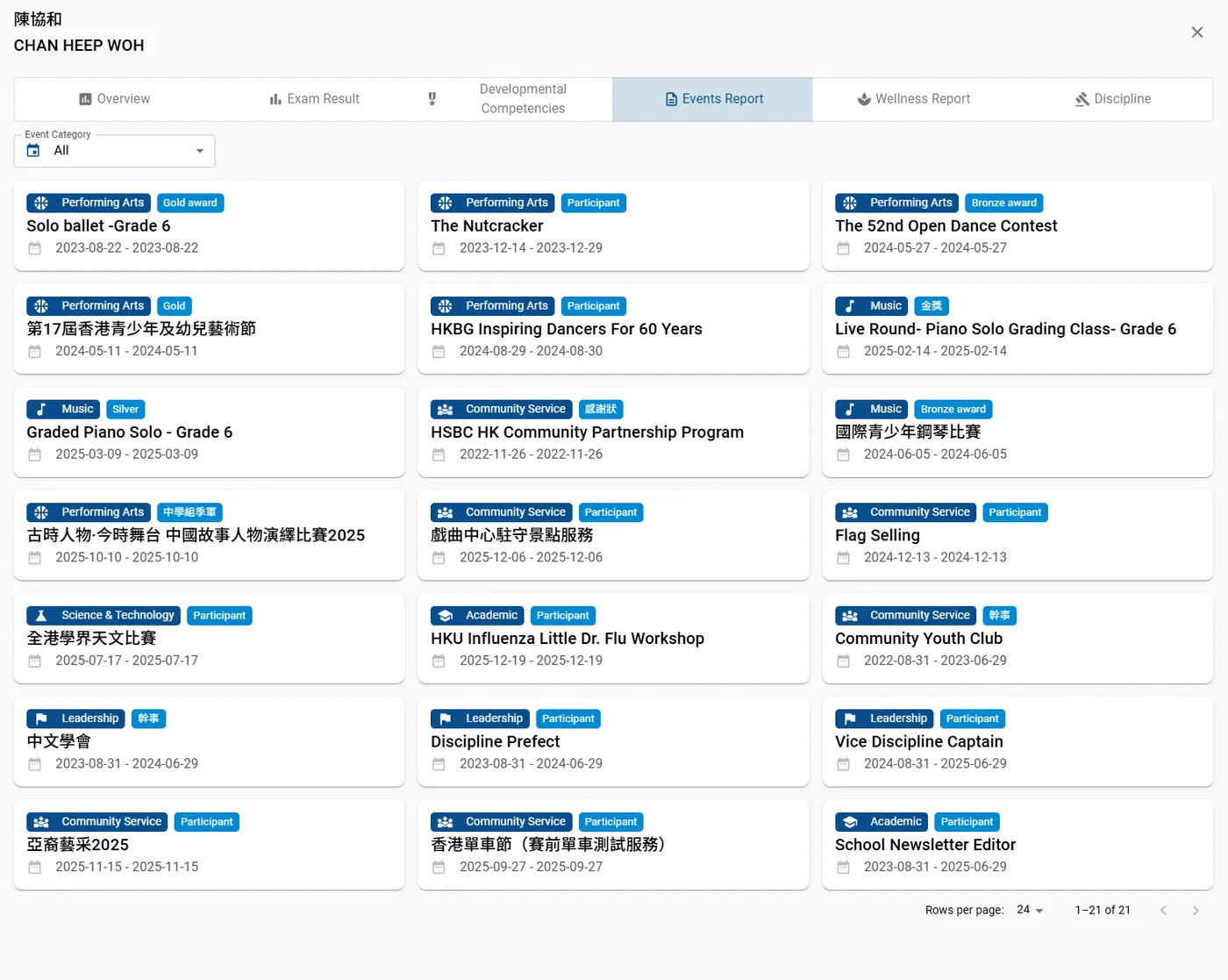Click Leadership flag icon on Vice Discipline Captain
The height and width of the screenshot is (980, 1228).
point(850,719)
